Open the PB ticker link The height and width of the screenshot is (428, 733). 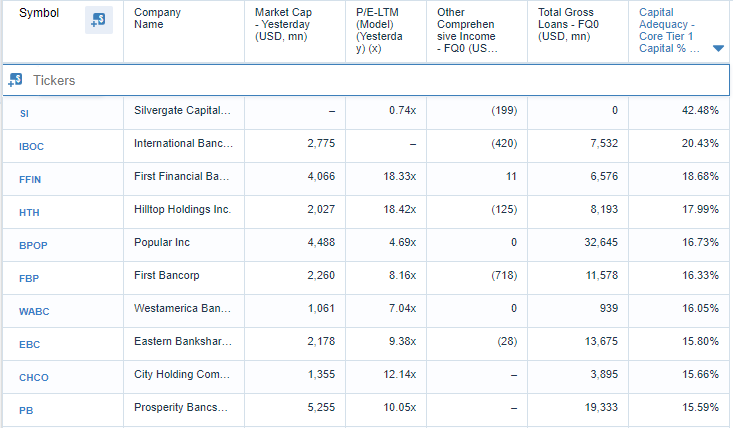(x=26, y=410)
